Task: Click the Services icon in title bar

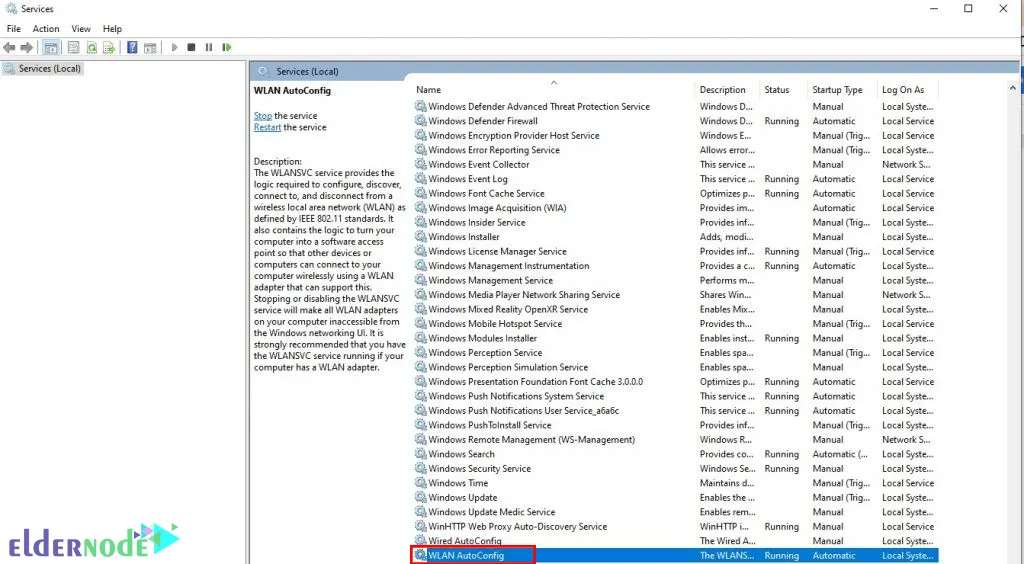Action: (10, 8)
